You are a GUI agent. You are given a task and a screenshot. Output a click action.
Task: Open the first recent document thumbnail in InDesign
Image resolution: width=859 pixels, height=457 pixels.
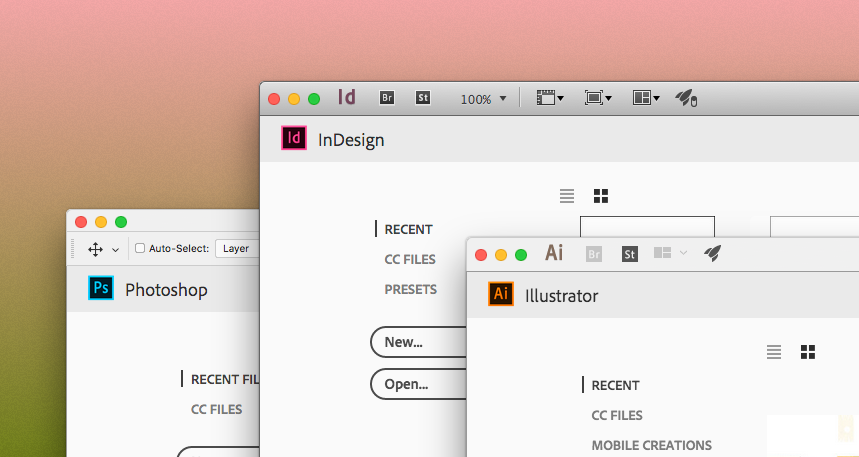coord(648,227)
